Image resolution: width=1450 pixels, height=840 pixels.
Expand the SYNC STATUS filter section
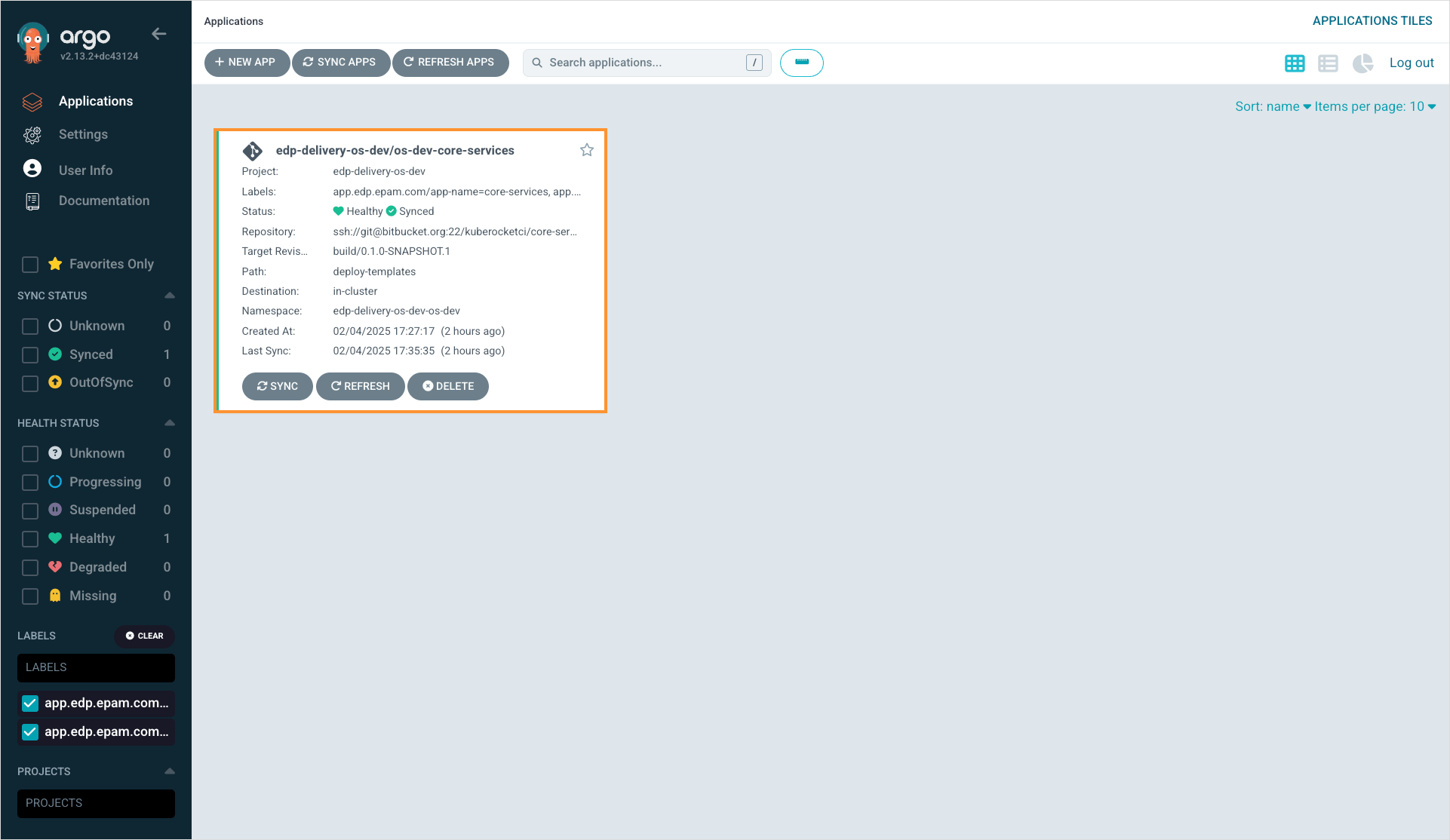tap(168, 295)
